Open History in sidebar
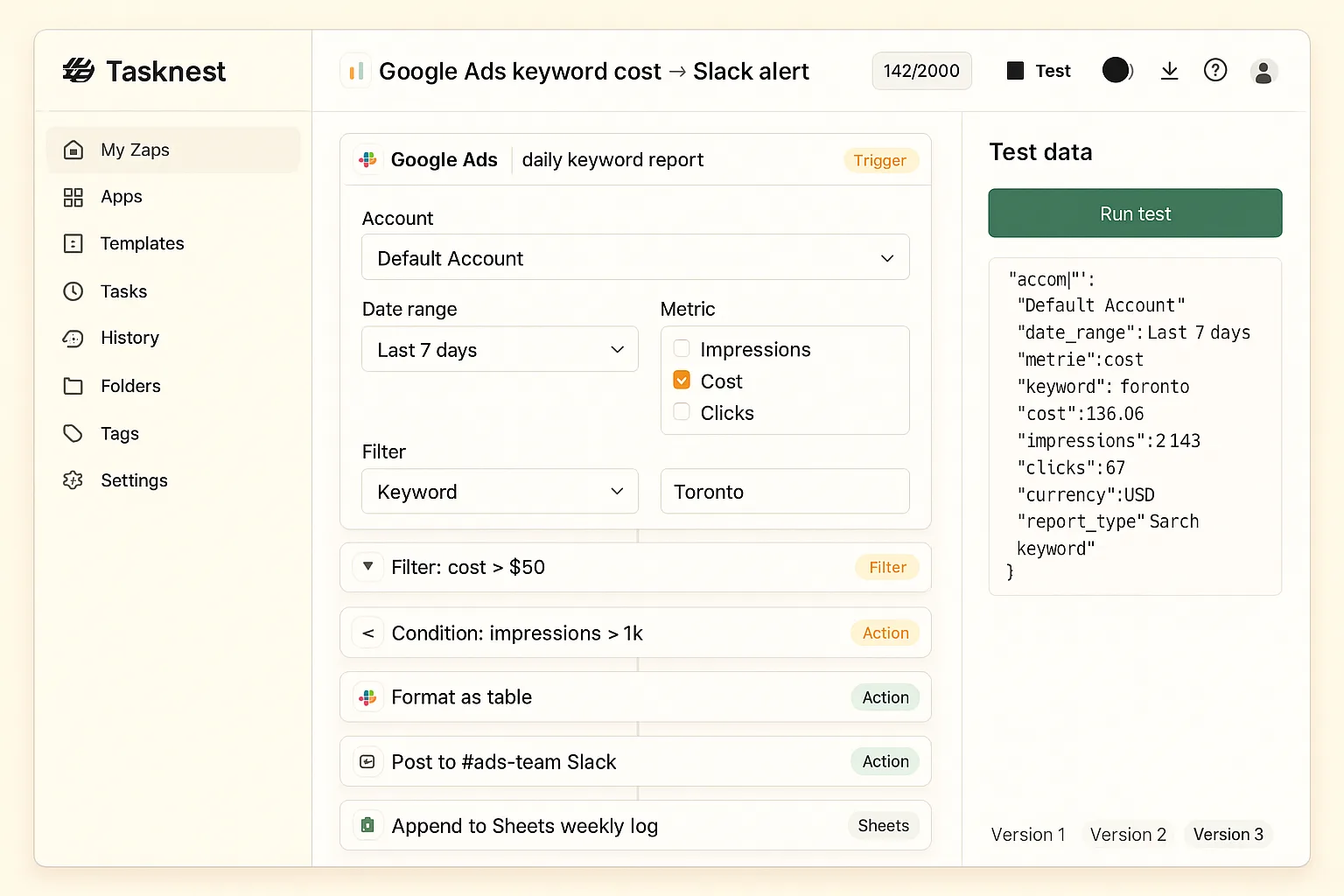The image size is (1344, 896). [x=173, y=338]
